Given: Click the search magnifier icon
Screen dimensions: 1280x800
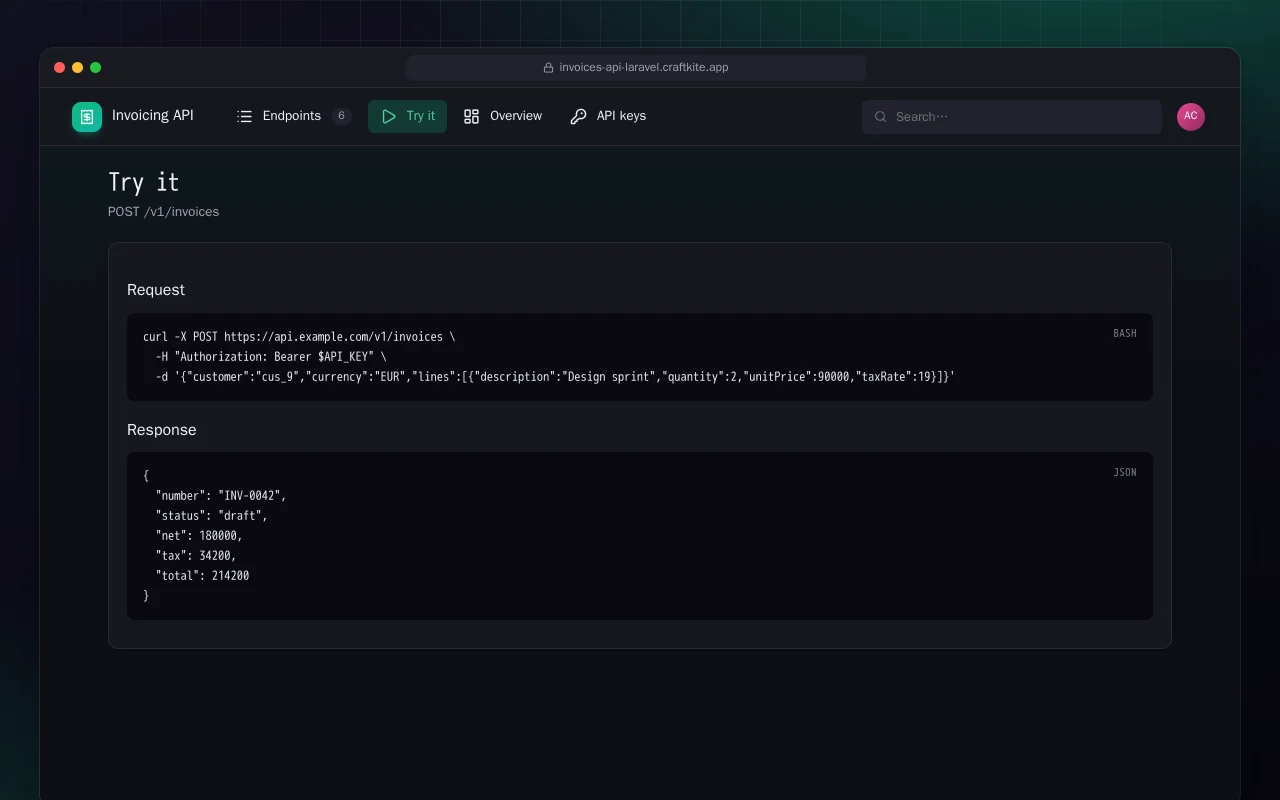Looking at the screenshot, I should coord(881,117).
